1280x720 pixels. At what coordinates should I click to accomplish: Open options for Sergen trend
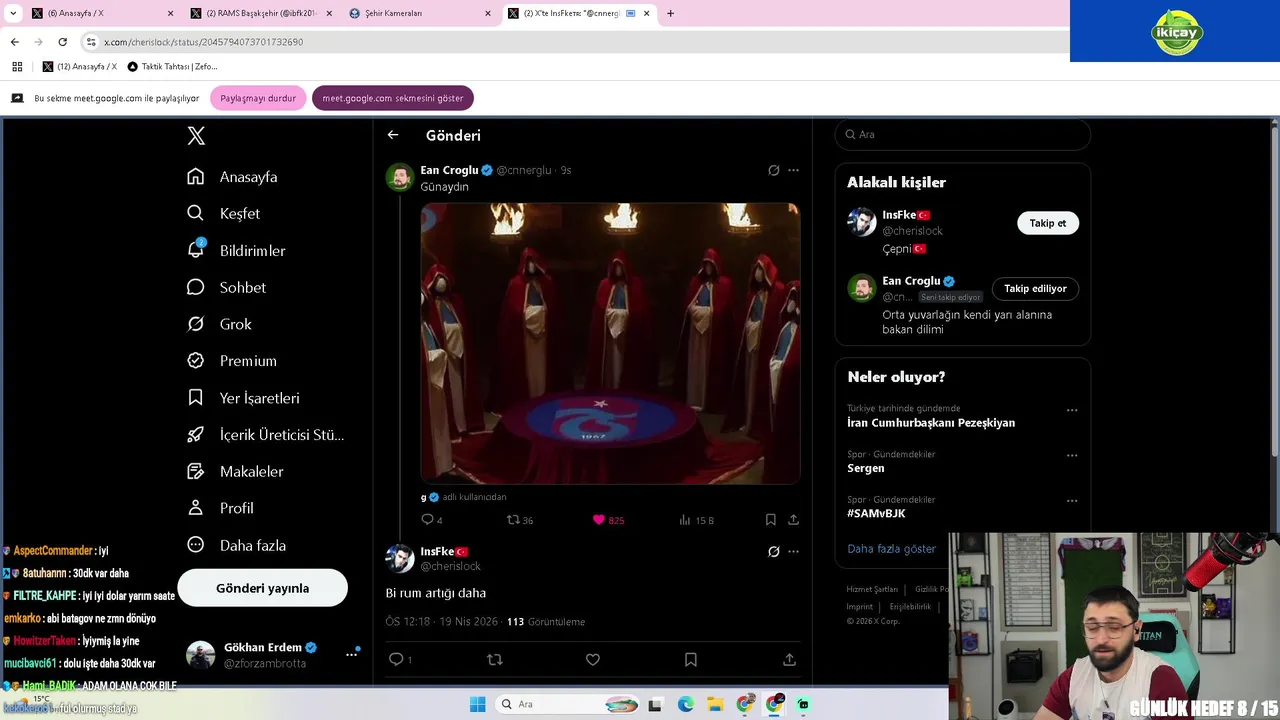(x=1072, y=455)
